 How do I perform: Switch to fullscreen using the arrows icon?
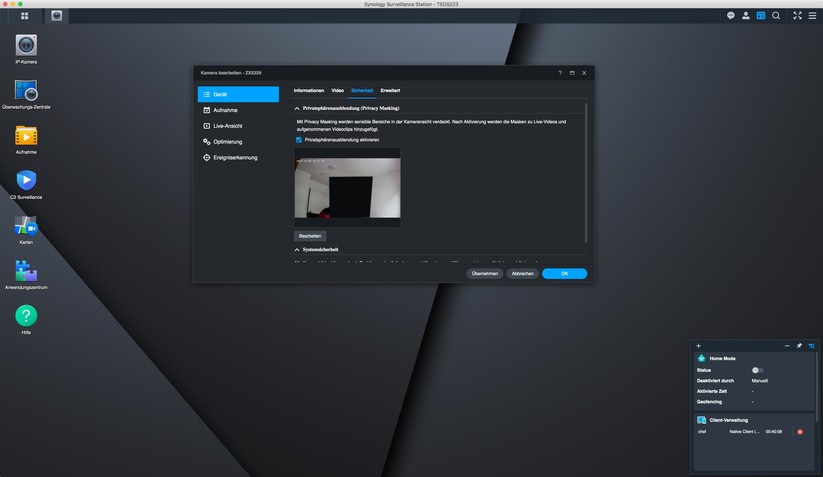click(x=797, y=16)
